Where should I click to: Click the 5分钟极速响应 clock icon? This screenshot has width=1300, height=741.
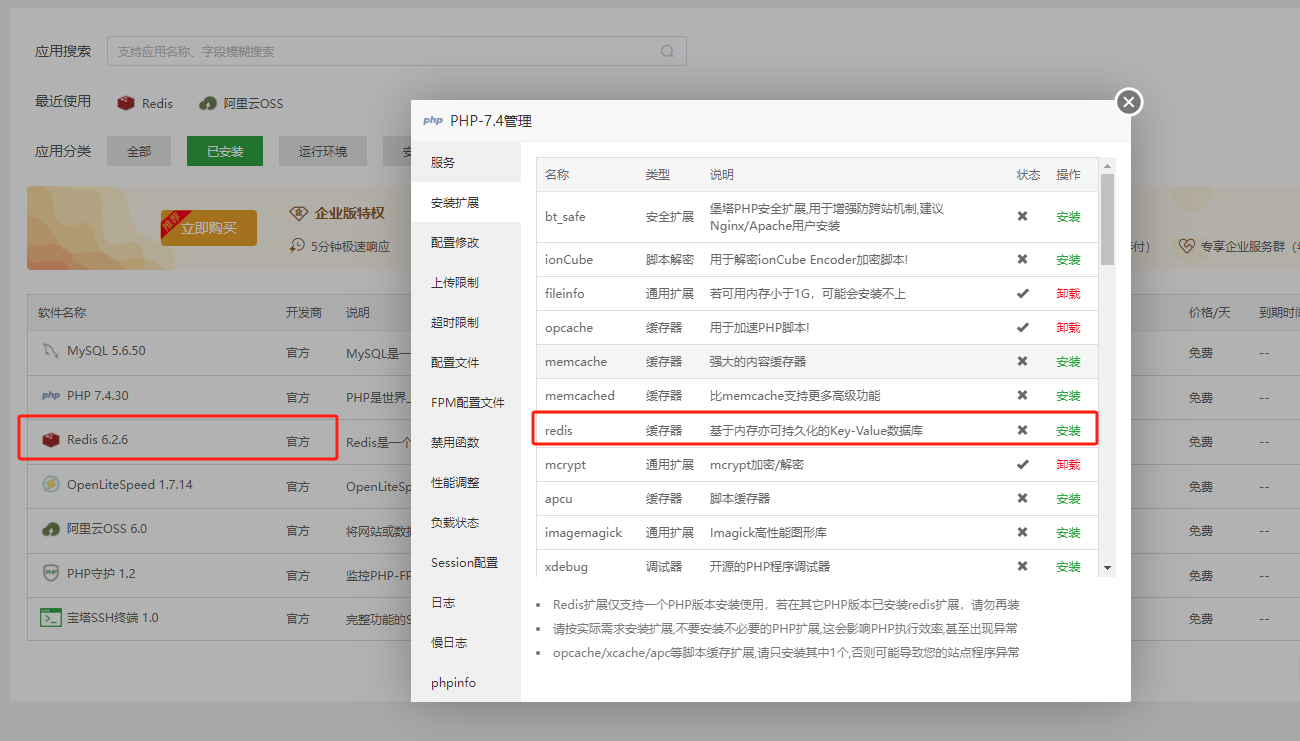pos(298,245)
